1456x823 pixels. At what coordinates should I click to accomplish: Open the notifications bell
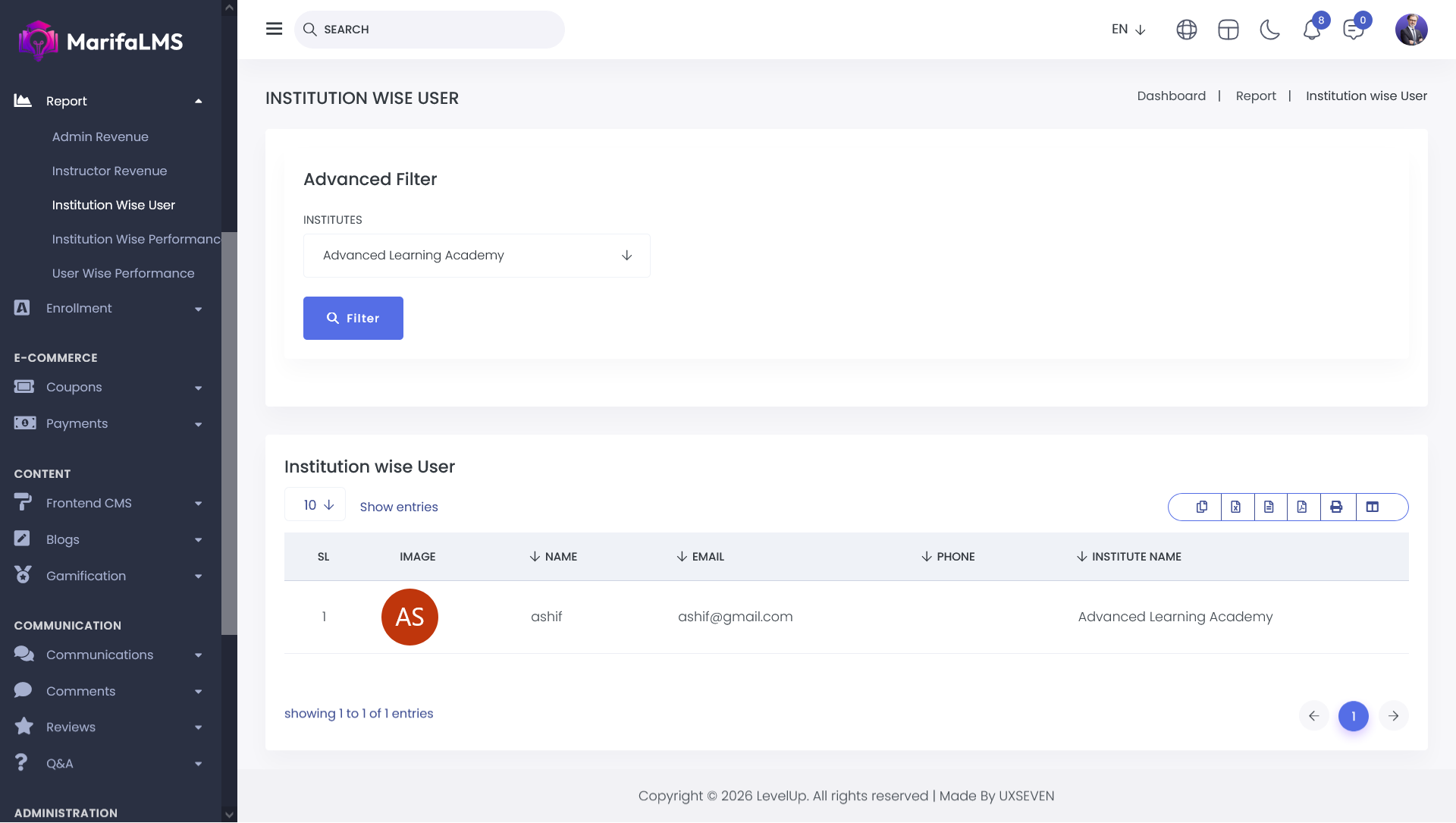coord(1312,30)
